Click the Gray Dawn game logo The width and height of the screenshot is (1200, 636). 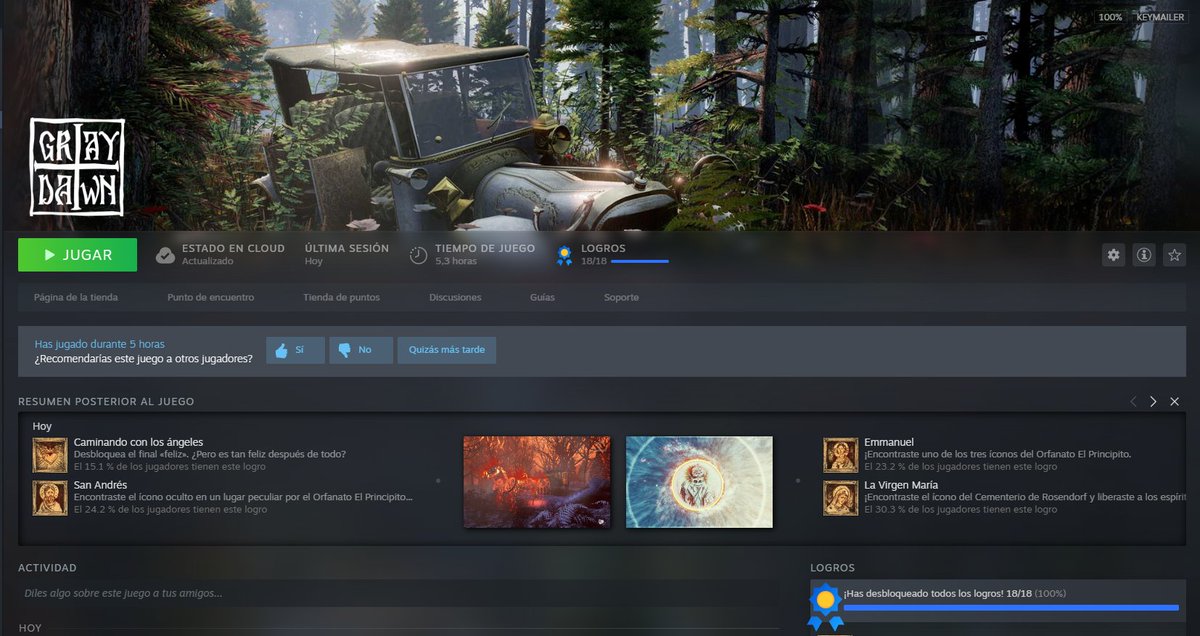pyautogui.click(x=77, y=167)
